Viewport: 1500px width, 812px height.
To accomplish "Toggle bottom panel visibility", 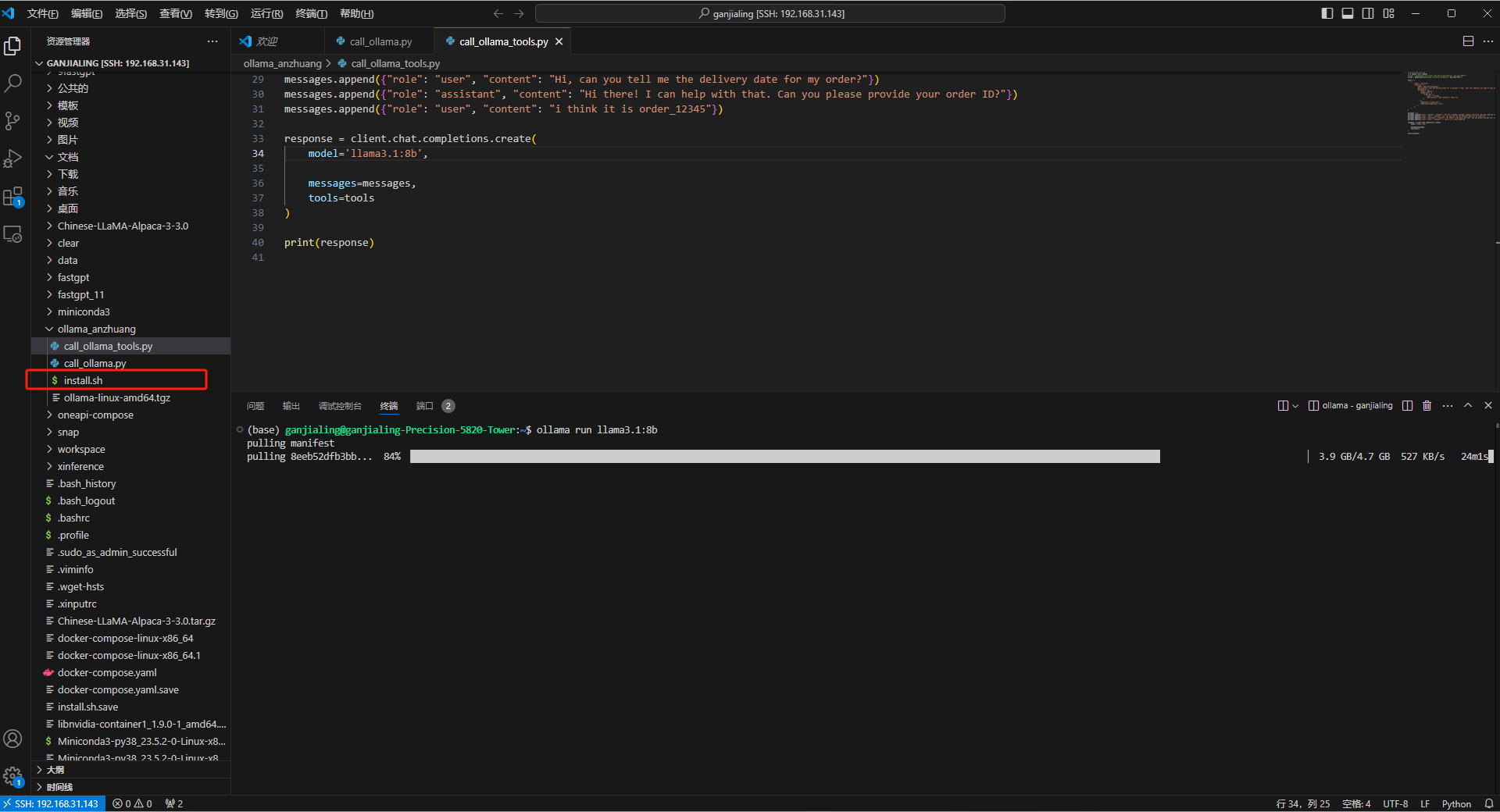I will pos(1348,13).
